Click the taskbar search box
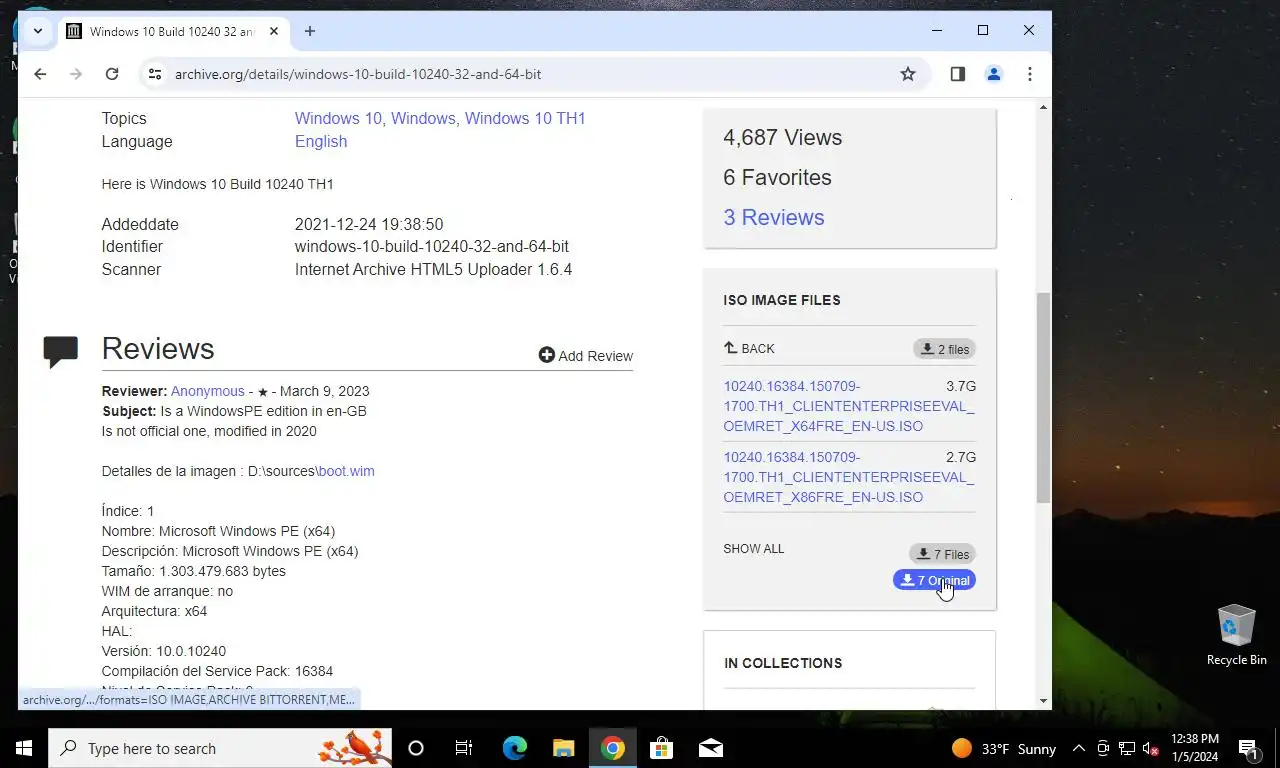This screenshot has width=1280, height=768. pyautogui.click(x=220, y=748)
